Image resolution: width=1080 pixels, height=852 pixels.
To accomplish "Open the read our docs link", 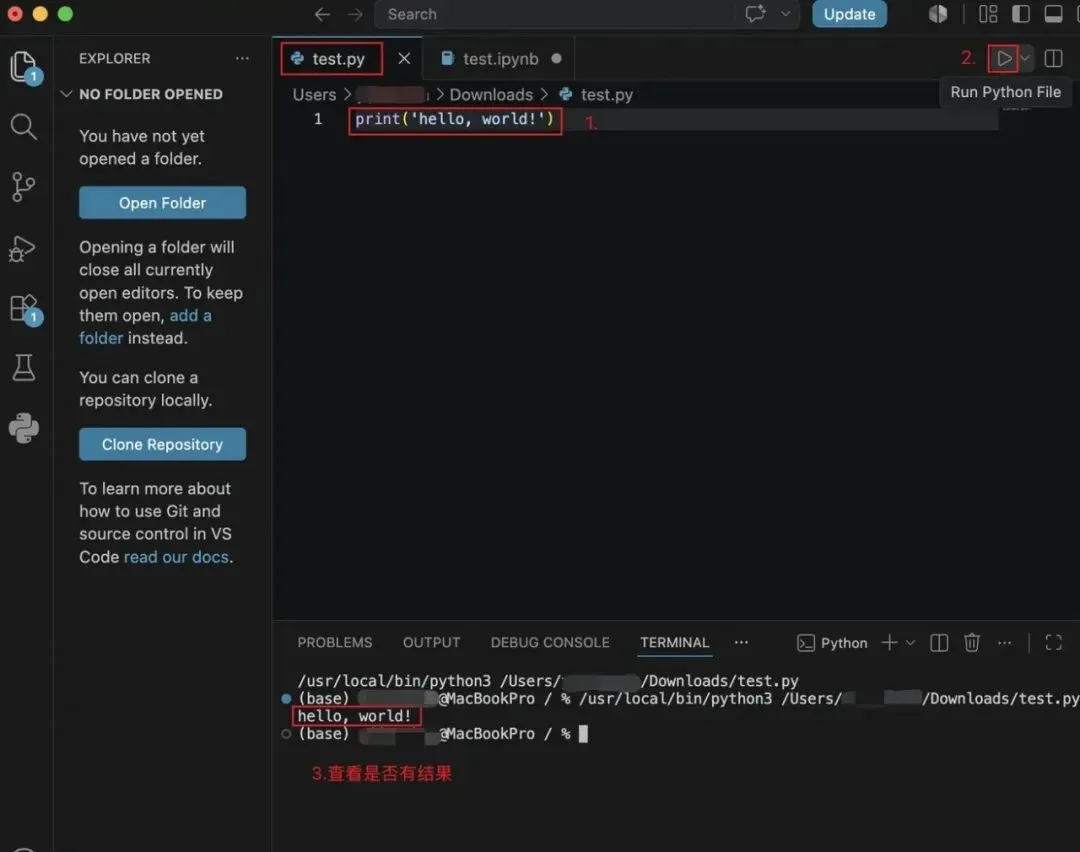I will click(x=176, y=557).
